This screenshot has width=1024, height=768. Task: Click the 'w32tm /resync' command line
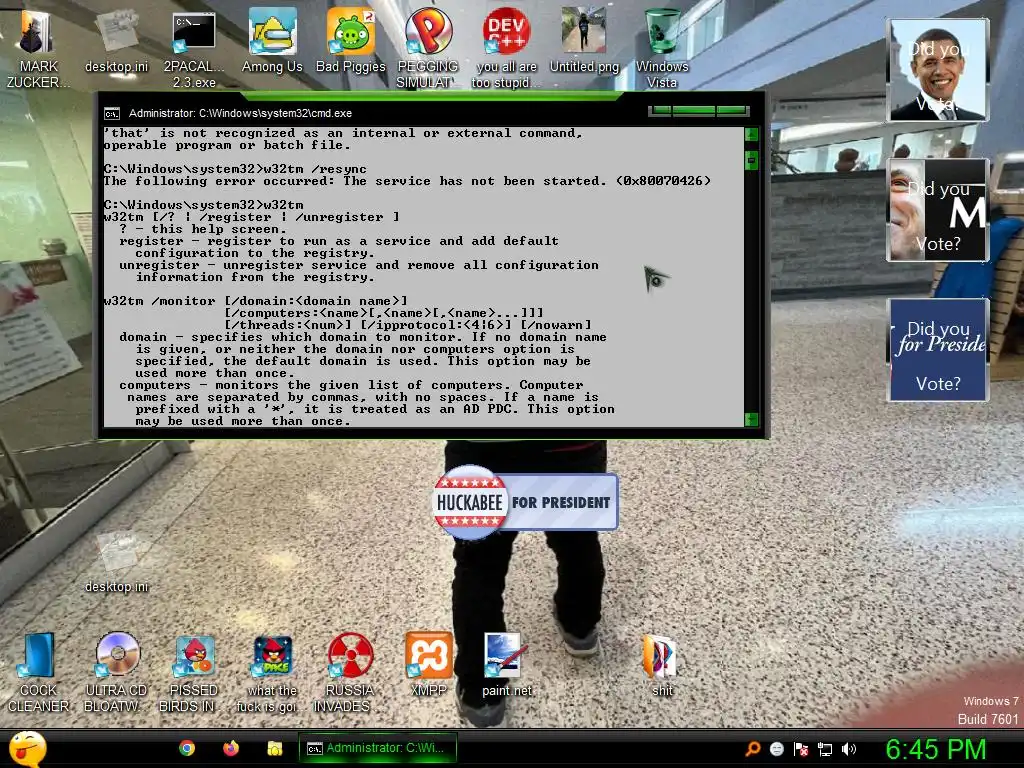pos(235,169)
